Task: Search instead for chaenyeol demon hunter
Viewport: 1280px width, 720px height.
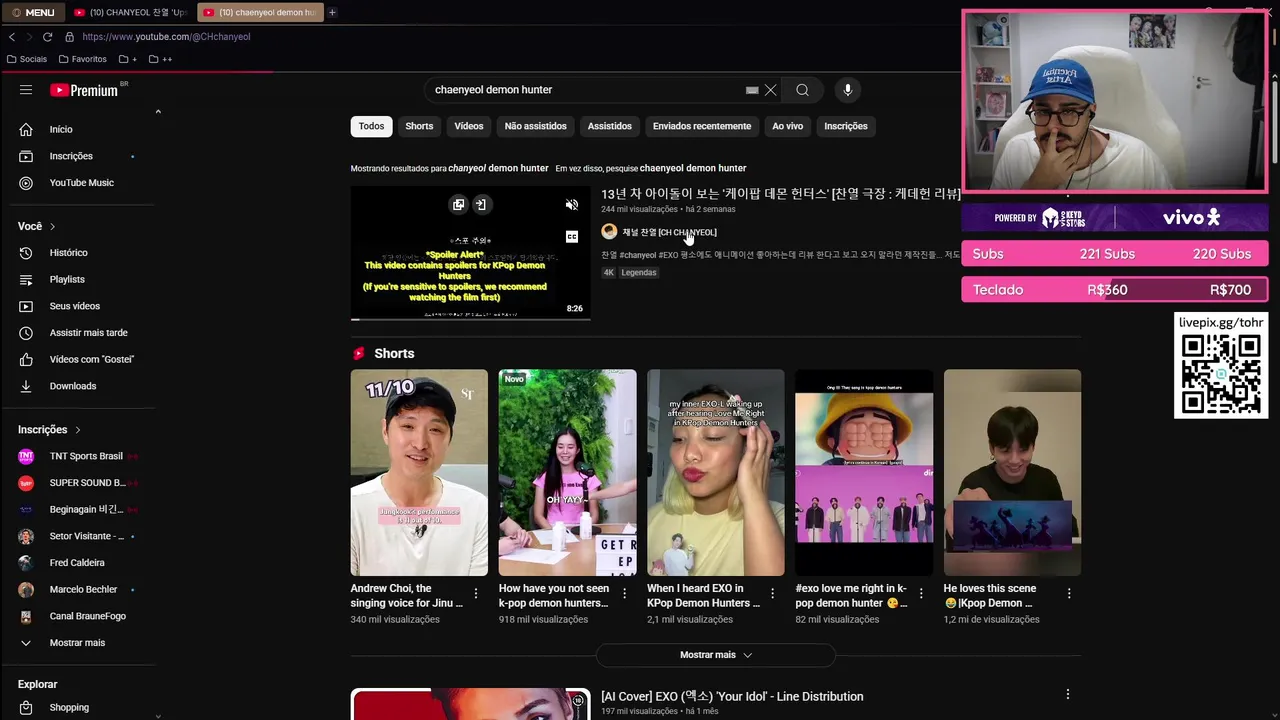Action: tap(693, 168)
